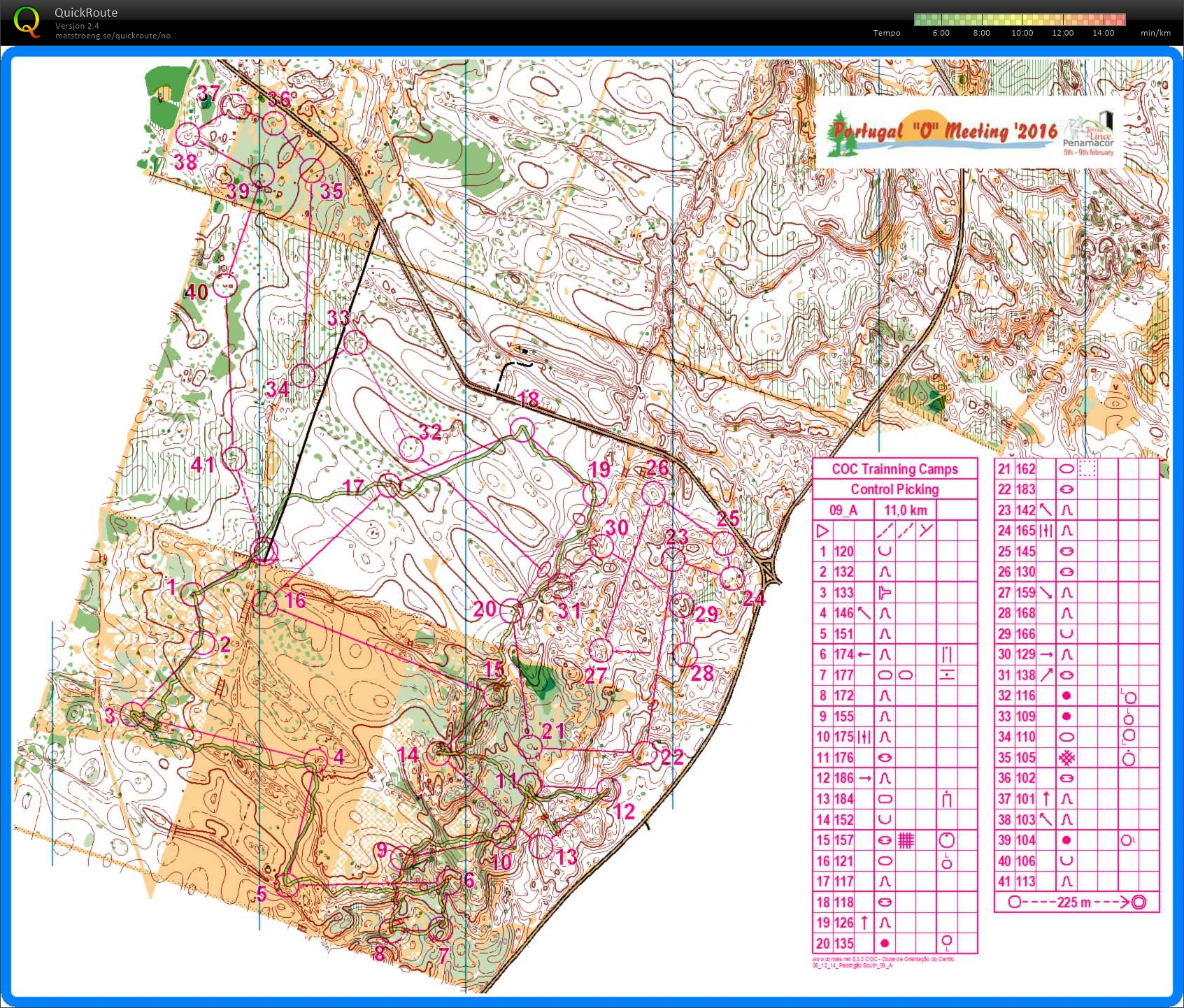Click control circle 40 on the map

pos(224,285)
